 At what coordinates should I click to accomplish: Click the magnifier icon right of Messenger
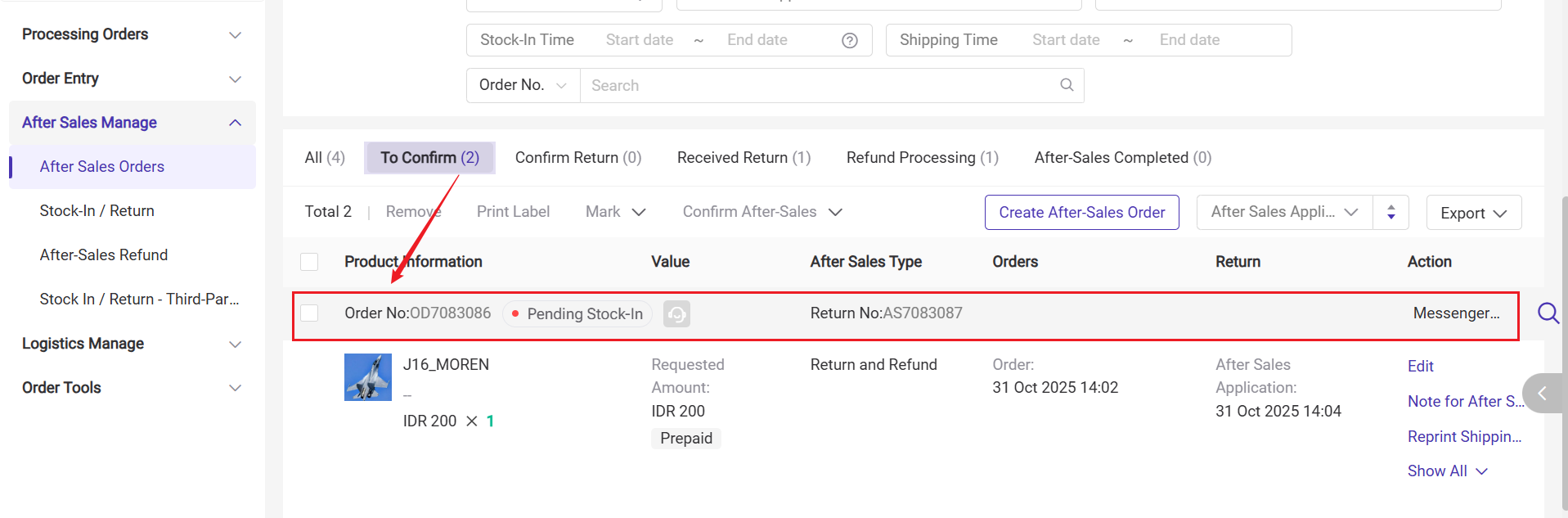[x=1548, y=313]
